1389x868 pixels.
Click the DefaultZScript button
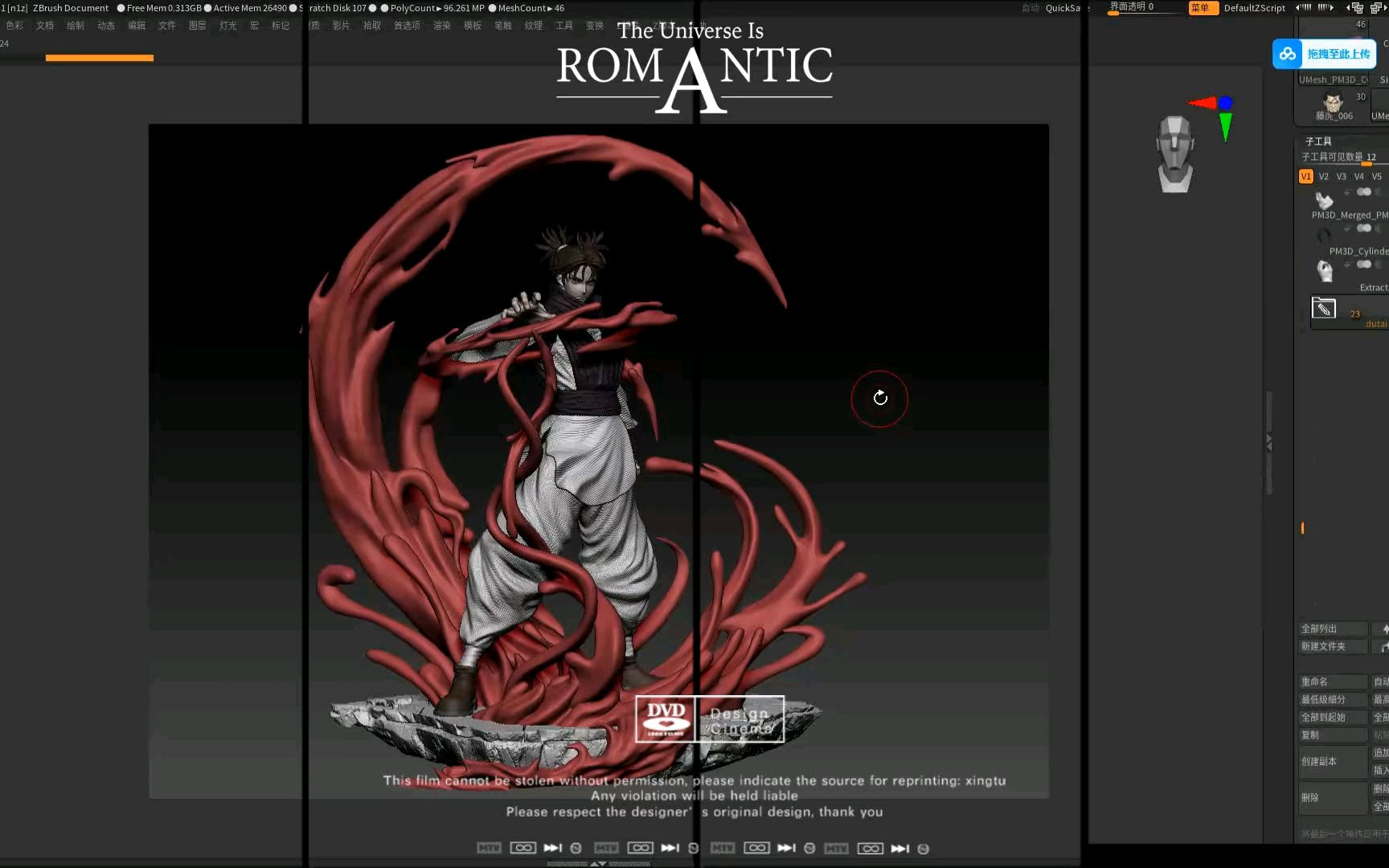point(1254,8)
